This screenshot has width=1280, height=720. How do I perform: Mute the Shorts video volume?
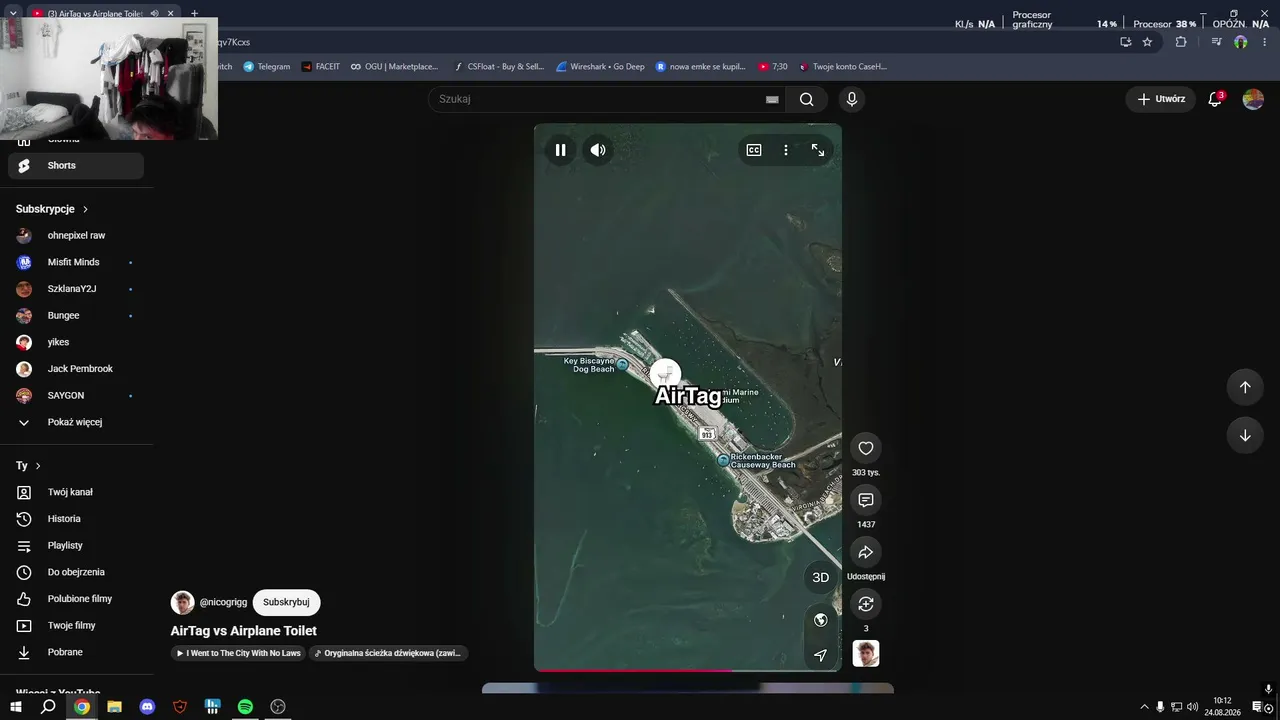tap(598, 150)
